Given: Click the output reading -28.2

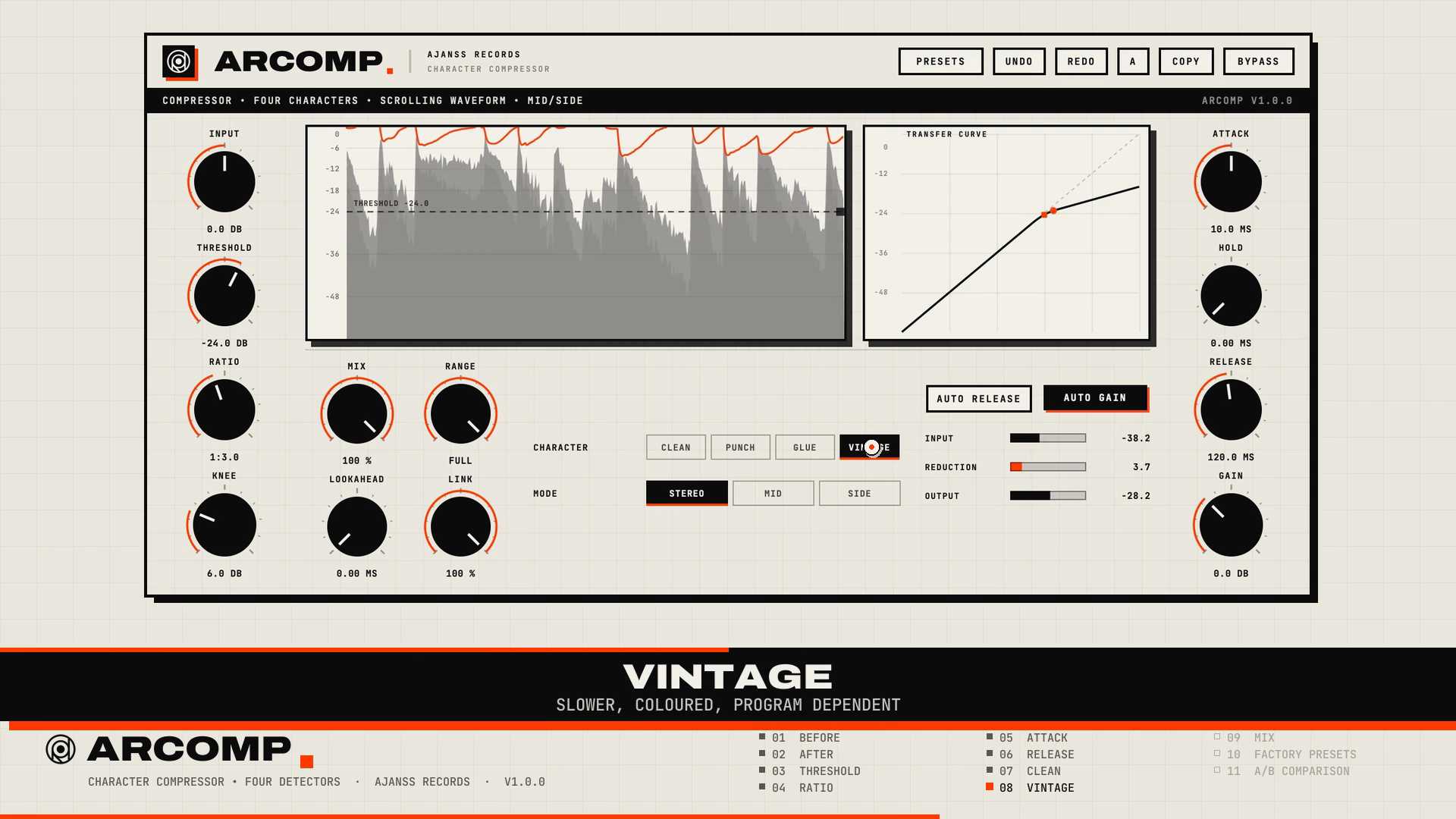Looking at the screenshot, I should click(x=1136, y=496).
